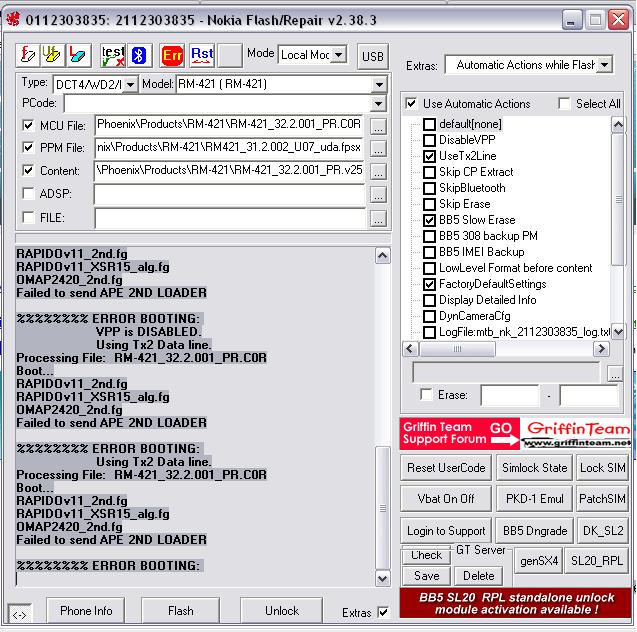637x632 pixels.
Task: Click the Bluetooth toolbar icon
Action: coord(139,55)
